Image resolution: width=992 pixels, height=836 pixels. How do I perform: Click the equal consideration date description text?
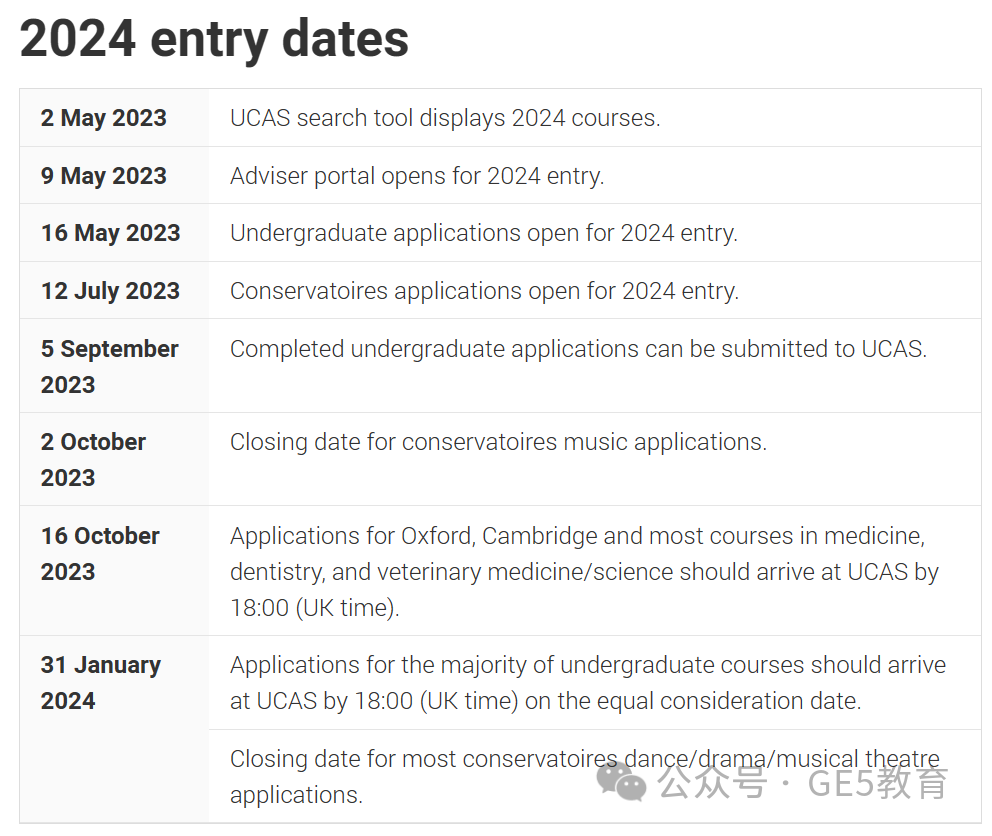(x=588, y=683)
